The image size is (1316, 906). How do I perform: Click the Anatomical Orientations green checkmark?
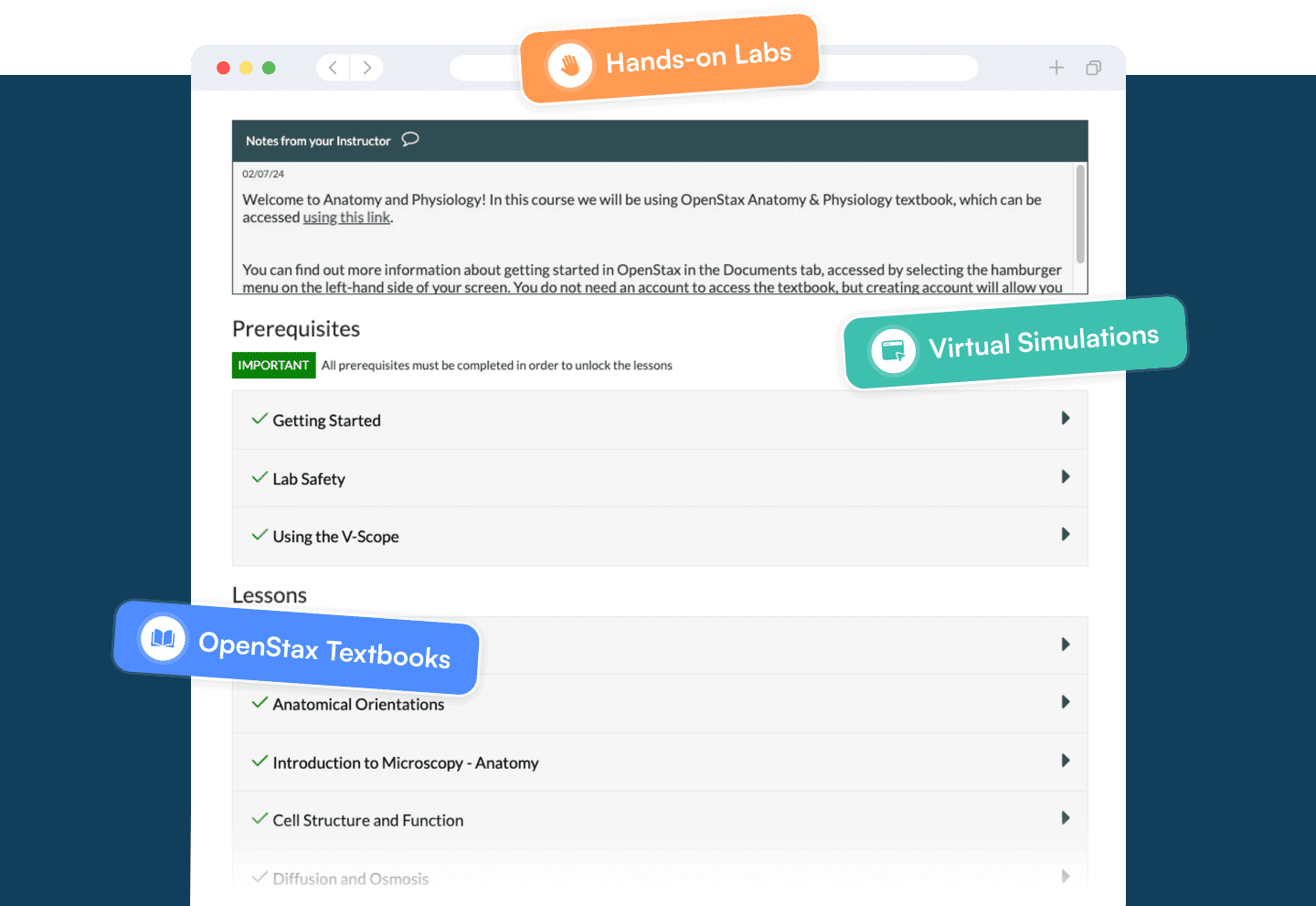pos(260,702)
